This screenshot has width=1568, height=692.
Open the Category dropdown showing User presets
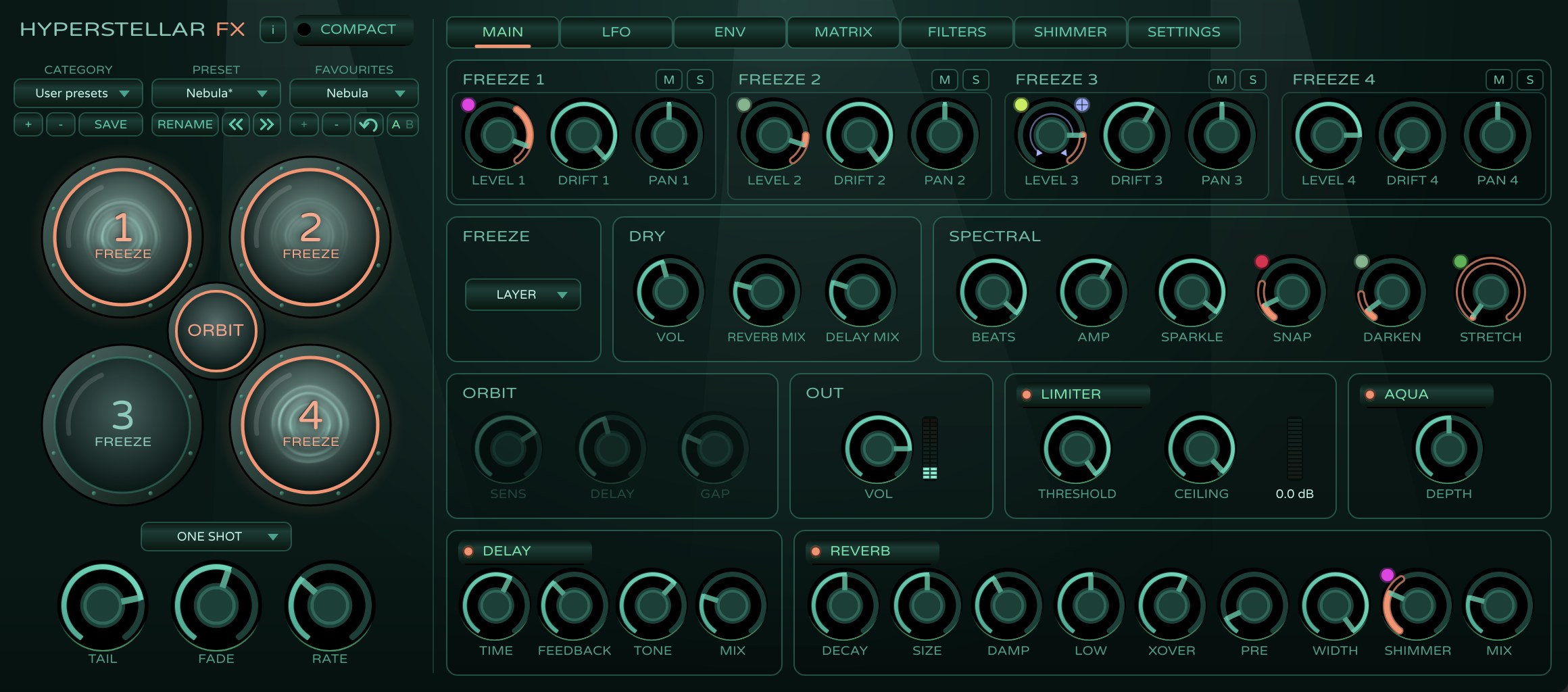point(78,93)
